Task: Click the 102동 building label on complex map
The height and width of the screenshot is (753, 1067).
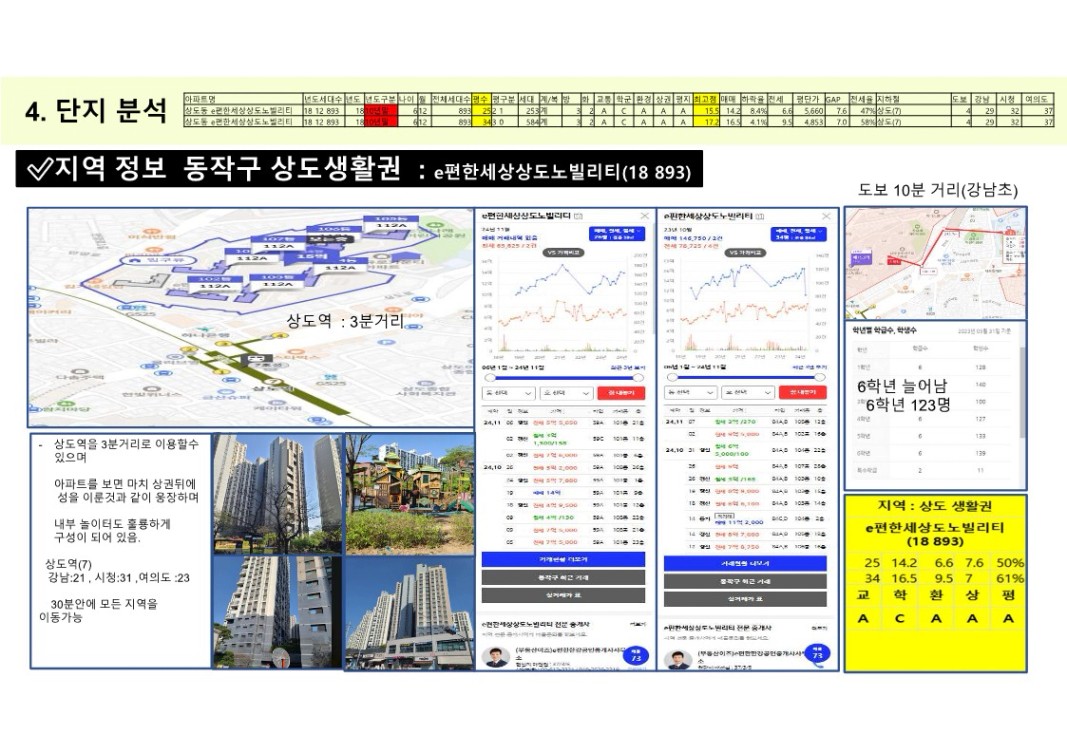Action: point(215,282)
